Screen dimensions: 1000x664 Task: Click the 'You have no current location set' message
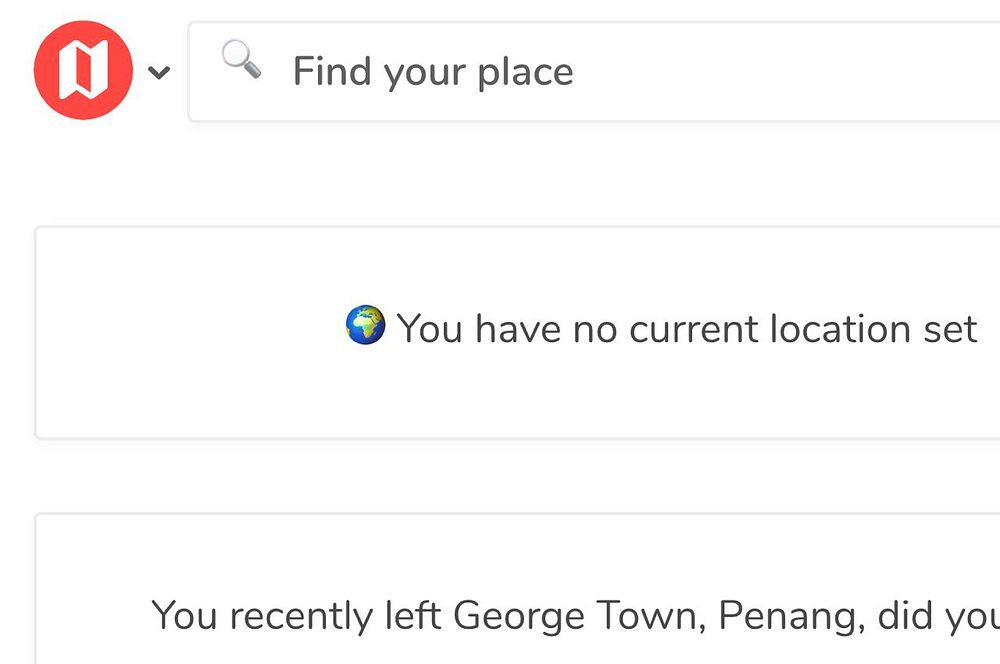tap(686, 329)
